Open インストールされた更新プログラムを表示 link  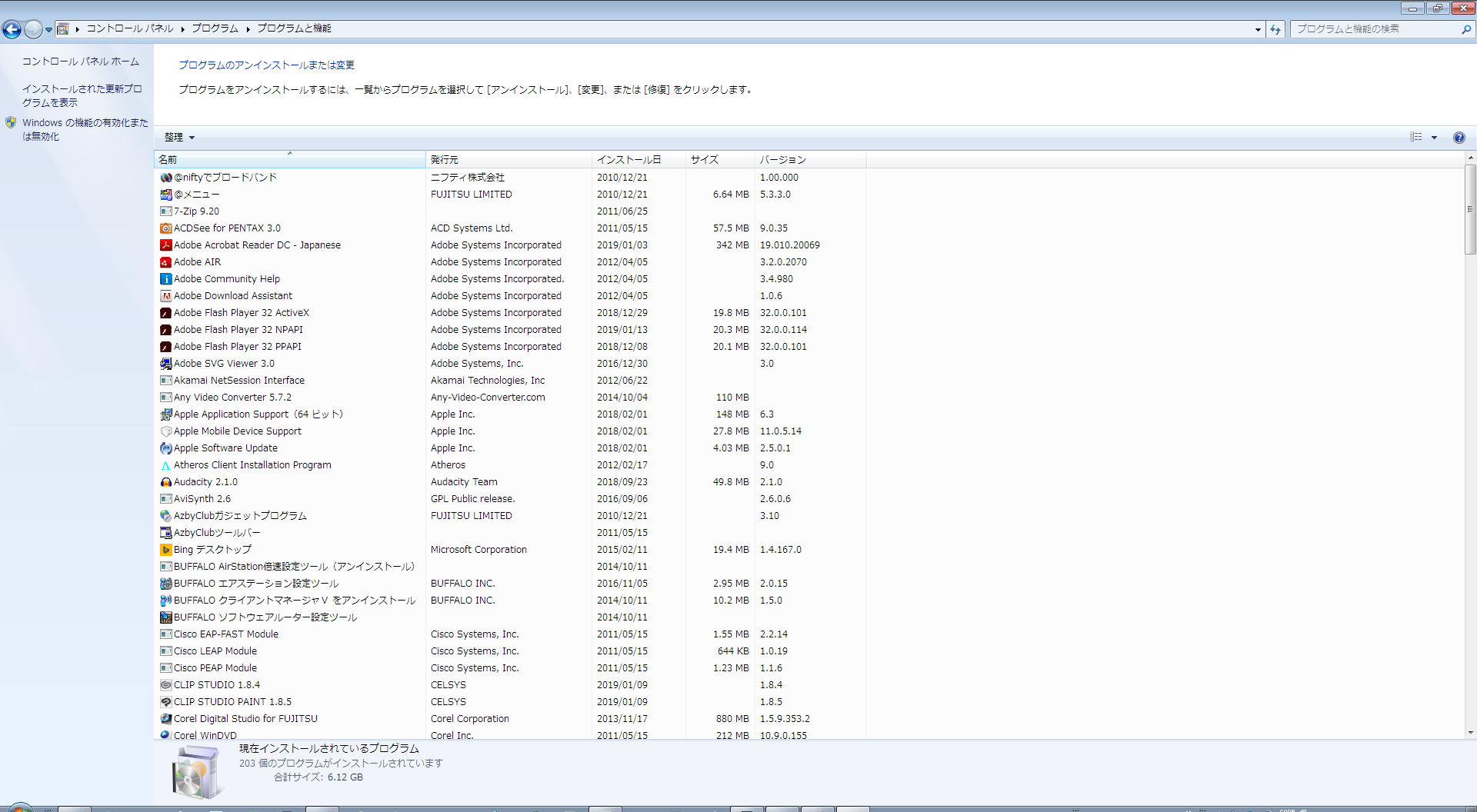82,96
